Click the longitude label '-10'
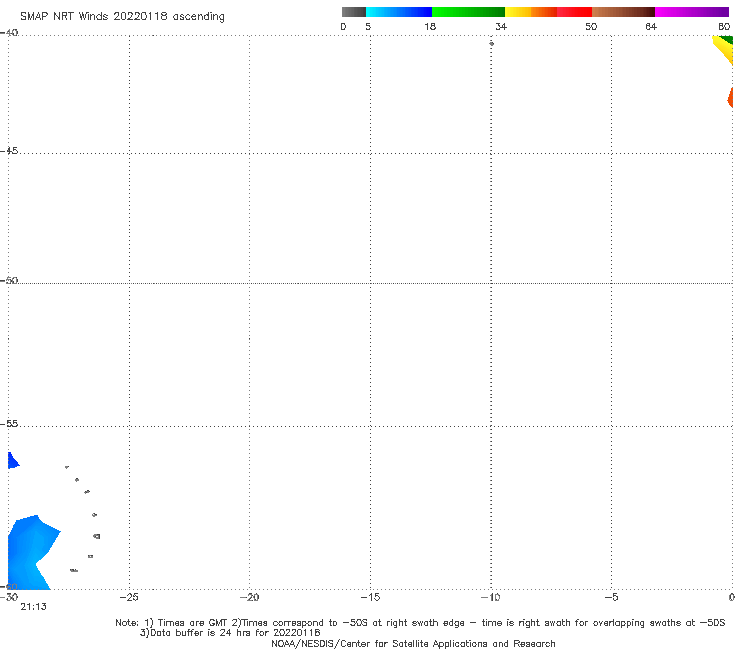This screenshot has width=740, height=650. pyautogui.click(x=490, y=597)
